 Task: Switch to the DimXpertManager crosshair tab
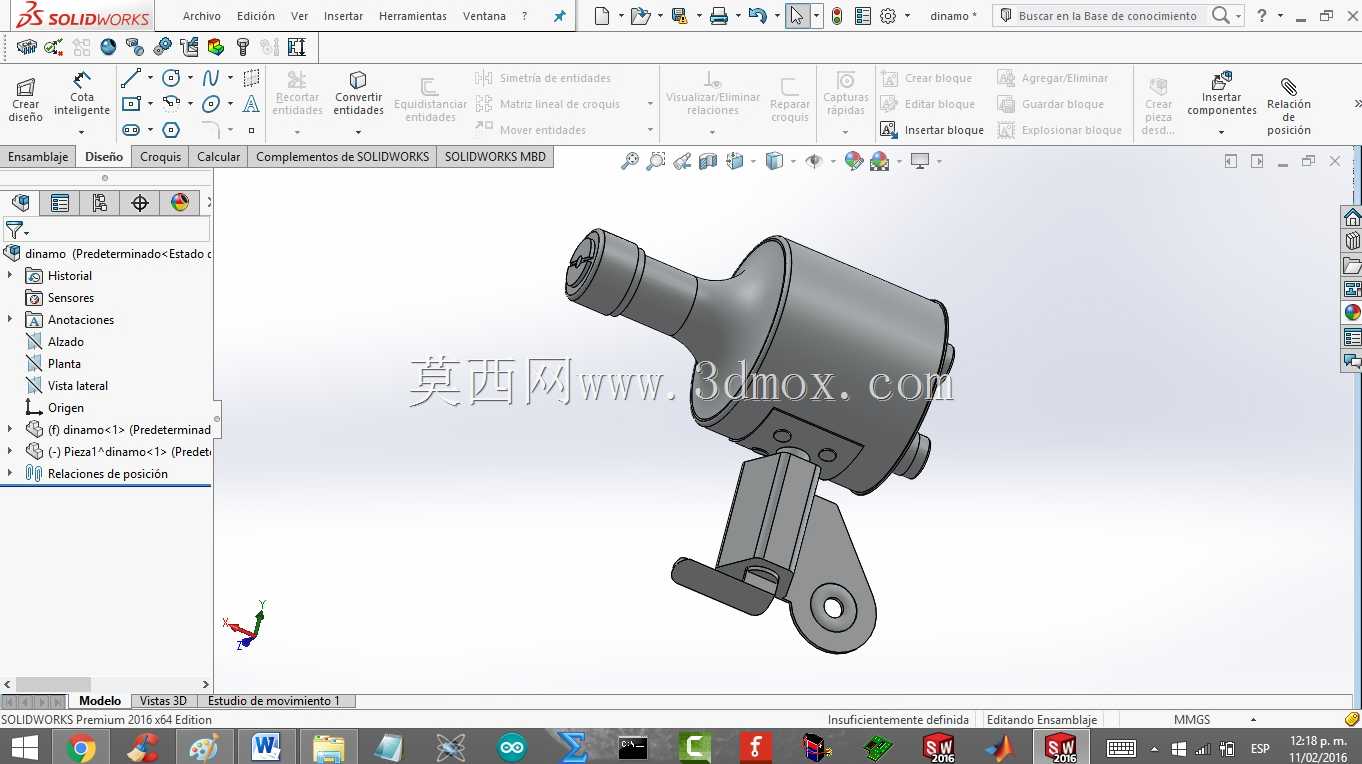pos(140,203)
